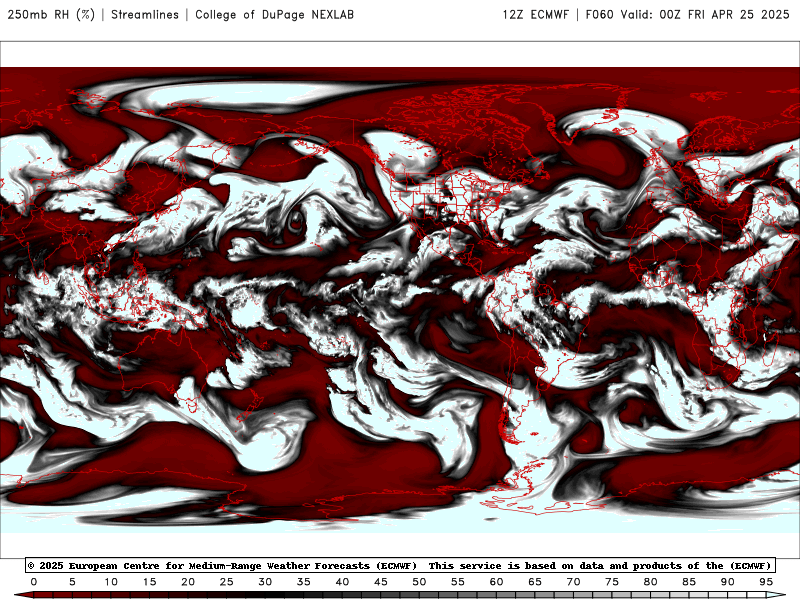
Task: Click the "45" colorbar label
Action: click(381, 582)
